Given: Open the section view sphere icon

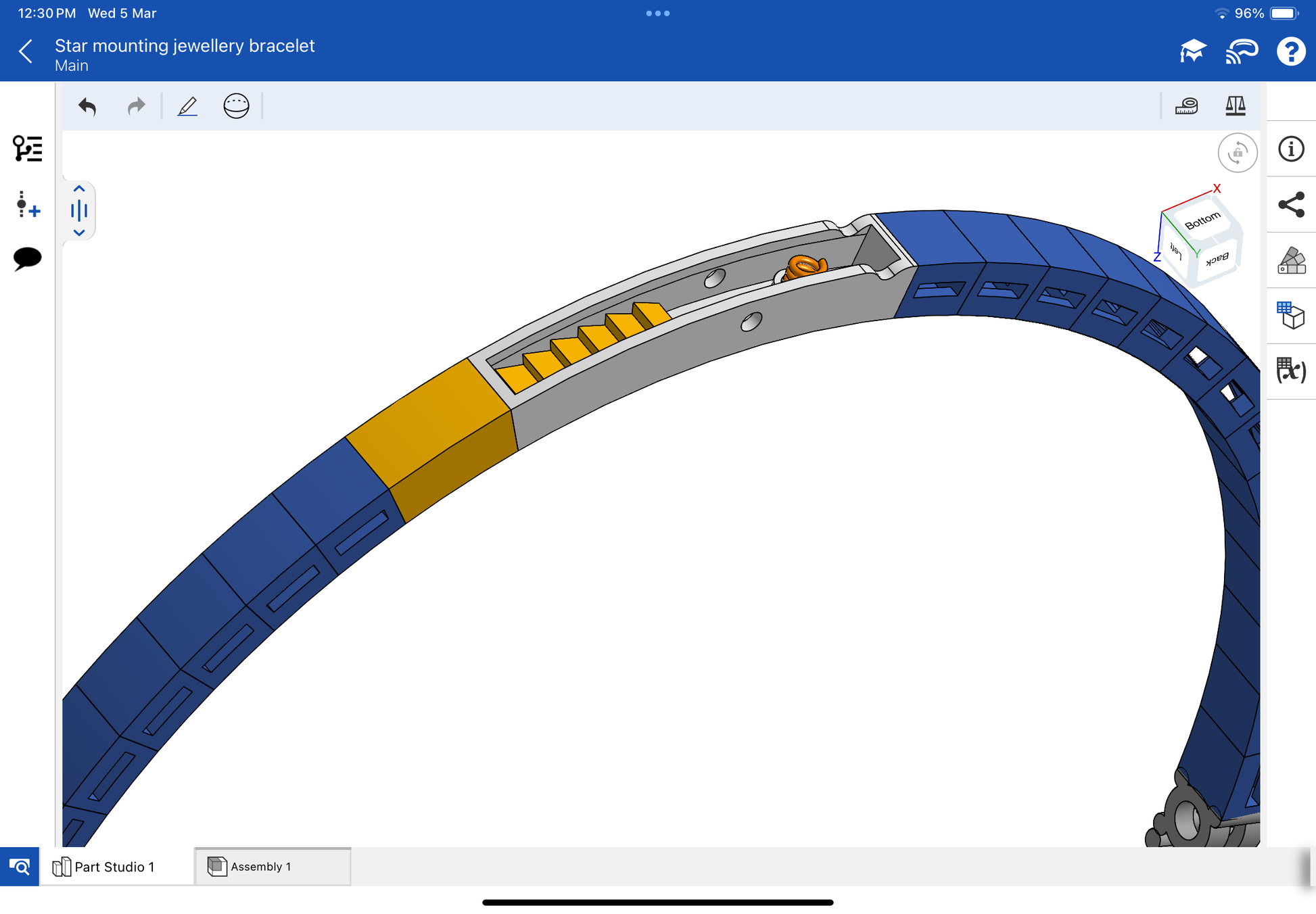Looking at the screenshot, I should [236, 106].
